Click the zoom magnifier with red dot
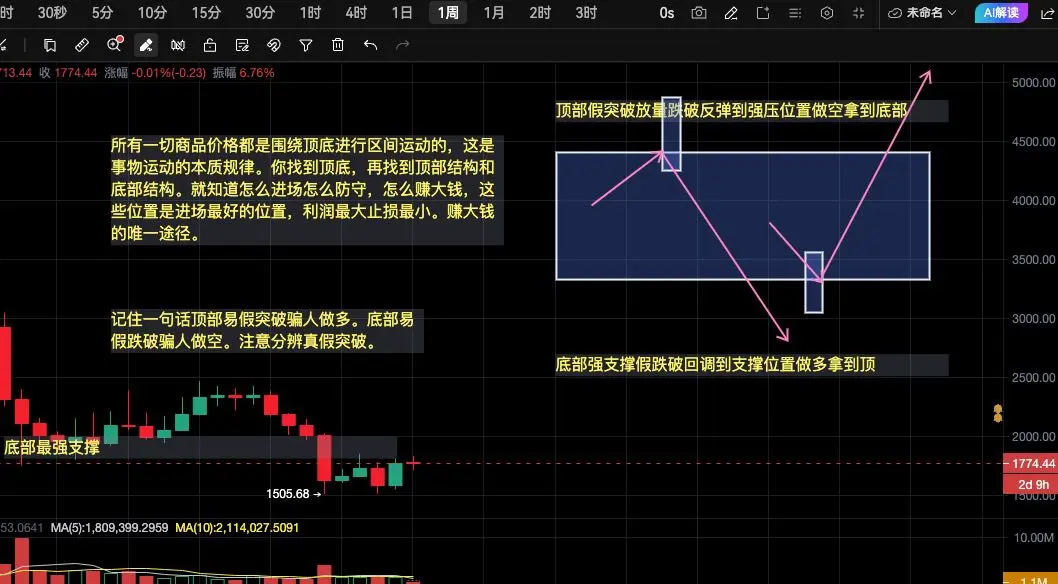Image resolution: width=1058 pixels, height=584 pixels. point(114,45)
